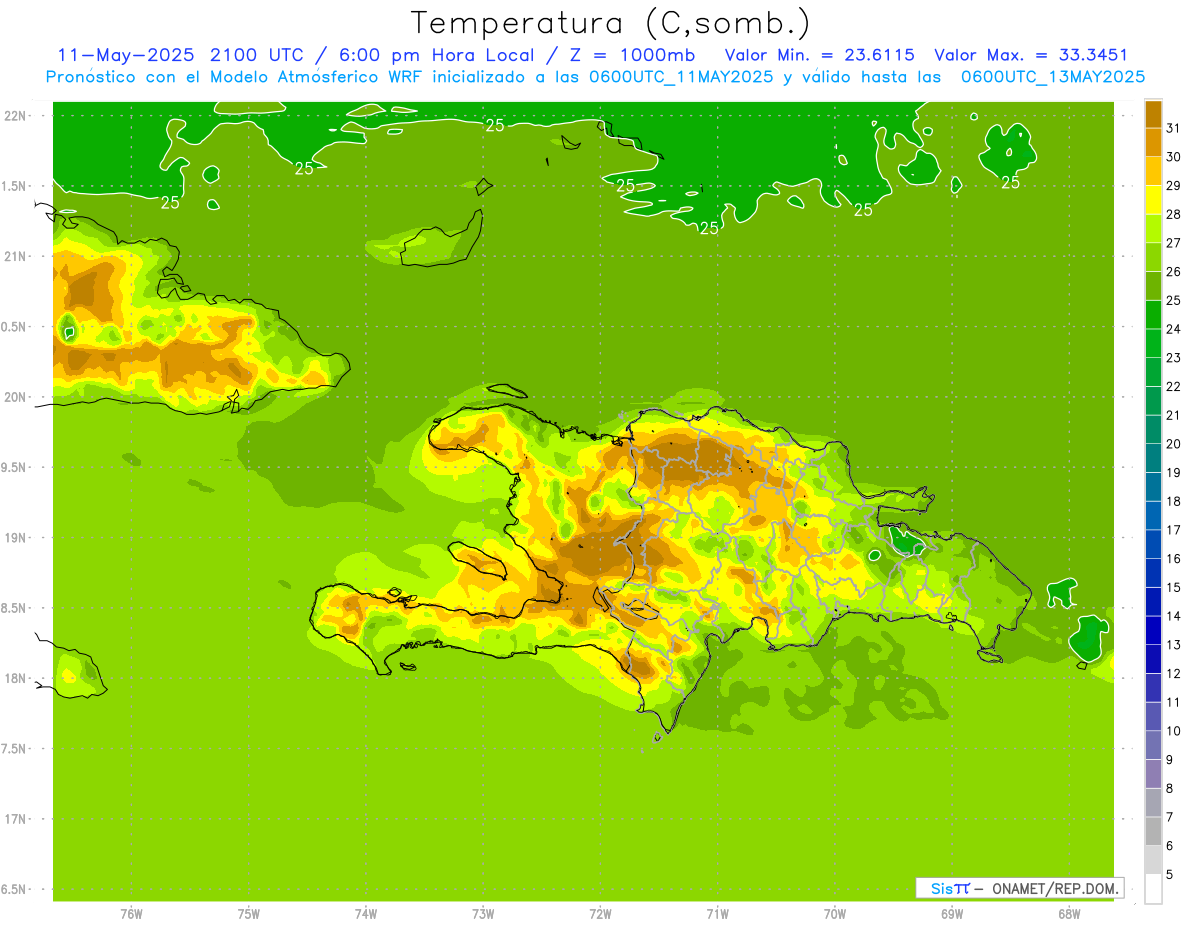This screenshot has width=1200, height=927.
Task: Pick the gray legend color between 6 and 7
Action: point(1153,831)
